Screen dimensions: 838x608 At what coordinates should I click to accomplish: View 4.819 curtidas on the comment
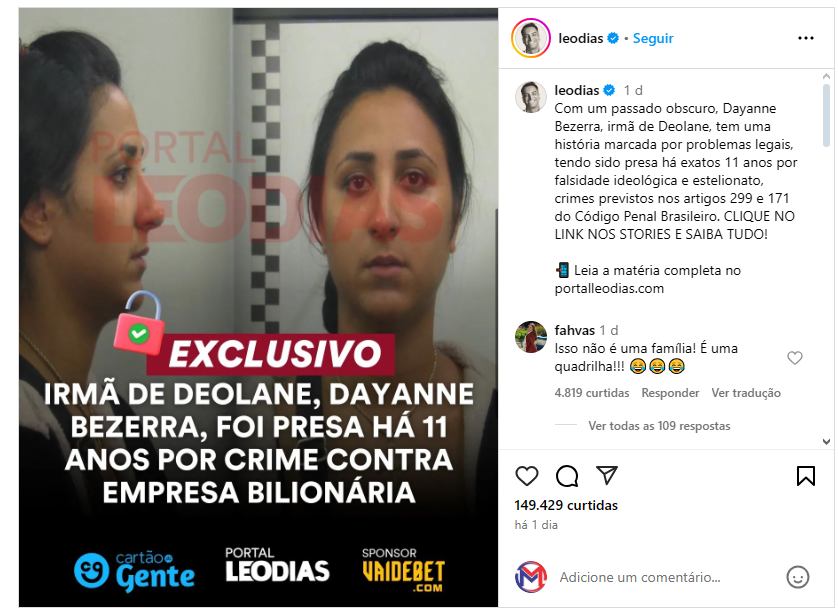[592, 393]
